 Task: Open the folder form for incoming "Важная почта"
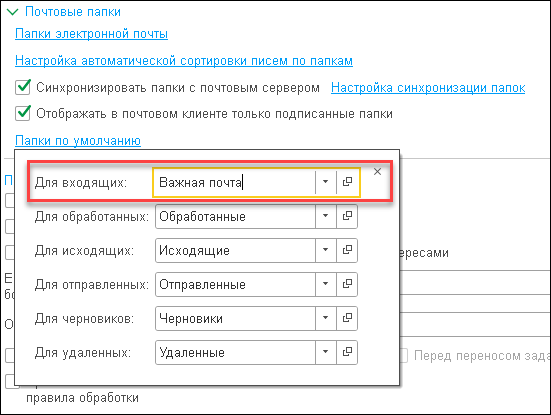(348, 182)
